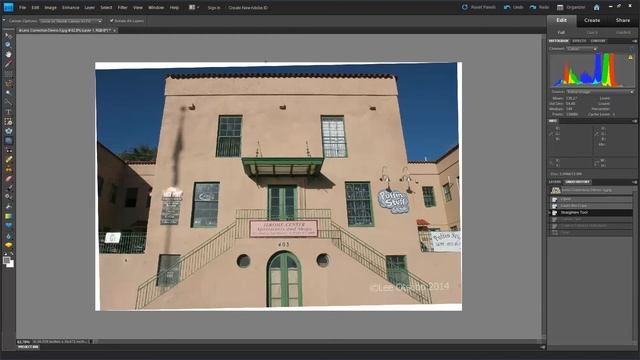Select the Move tool
Viewport: 640px width, 360px height.
click(x=8, y=36)
